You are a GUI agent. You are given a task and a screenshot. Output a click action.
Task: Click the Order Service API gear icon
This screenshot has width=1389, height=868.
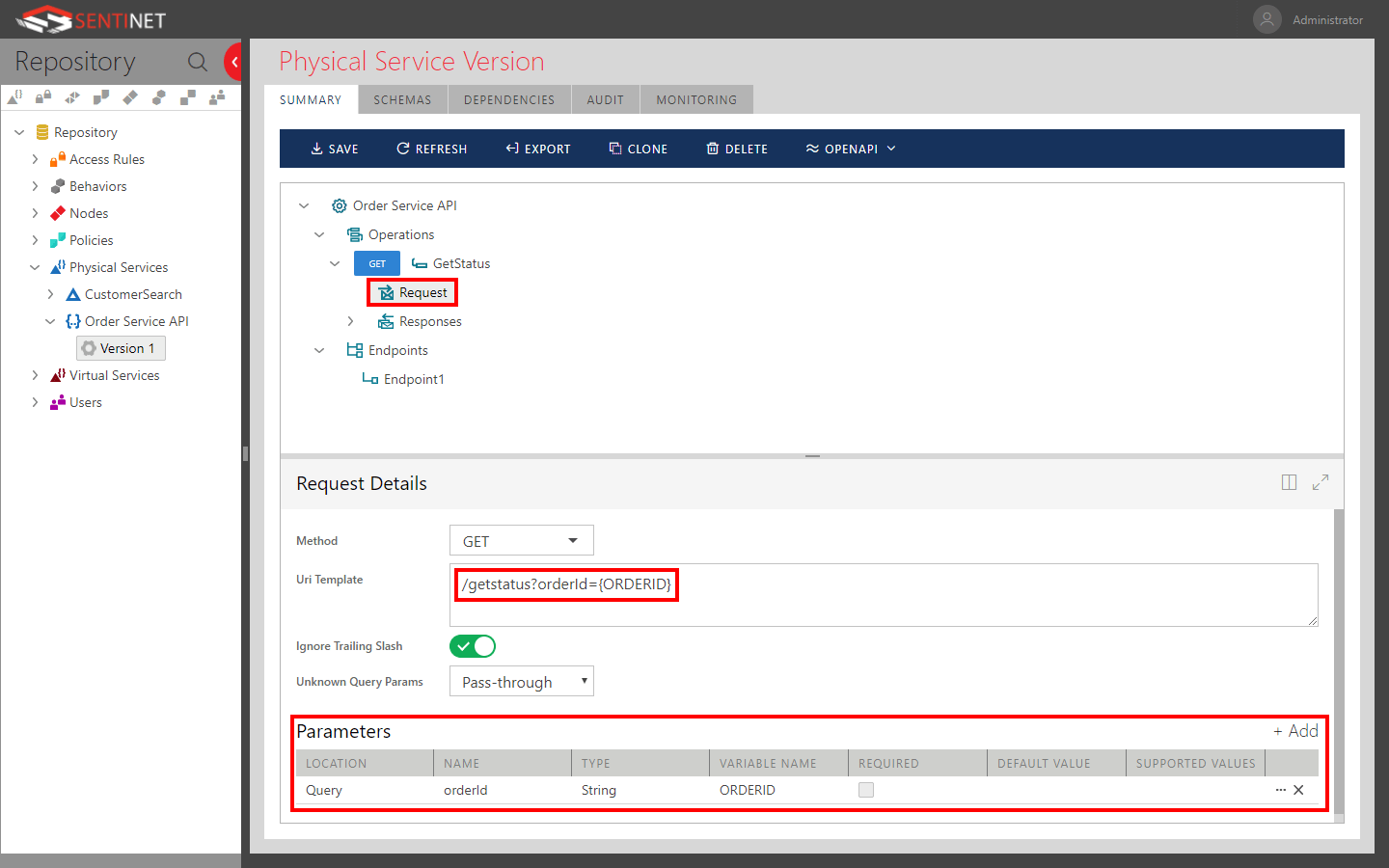[340, 205]
